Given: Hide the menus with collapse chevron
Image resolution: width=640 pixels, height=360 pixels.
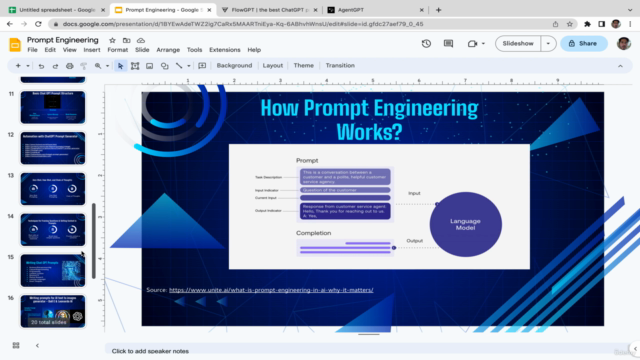Looking at the screenshot, I should tap(620, 66).
